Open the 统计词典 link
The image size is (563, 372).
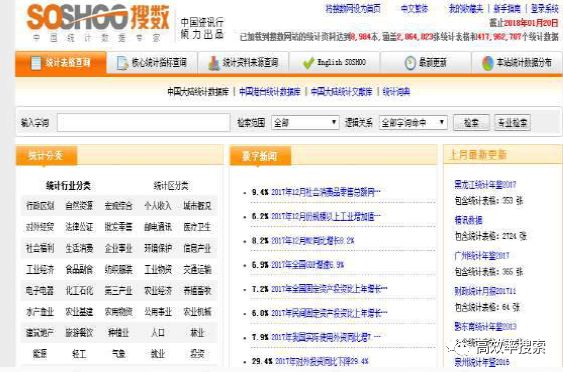click(396, 92)
